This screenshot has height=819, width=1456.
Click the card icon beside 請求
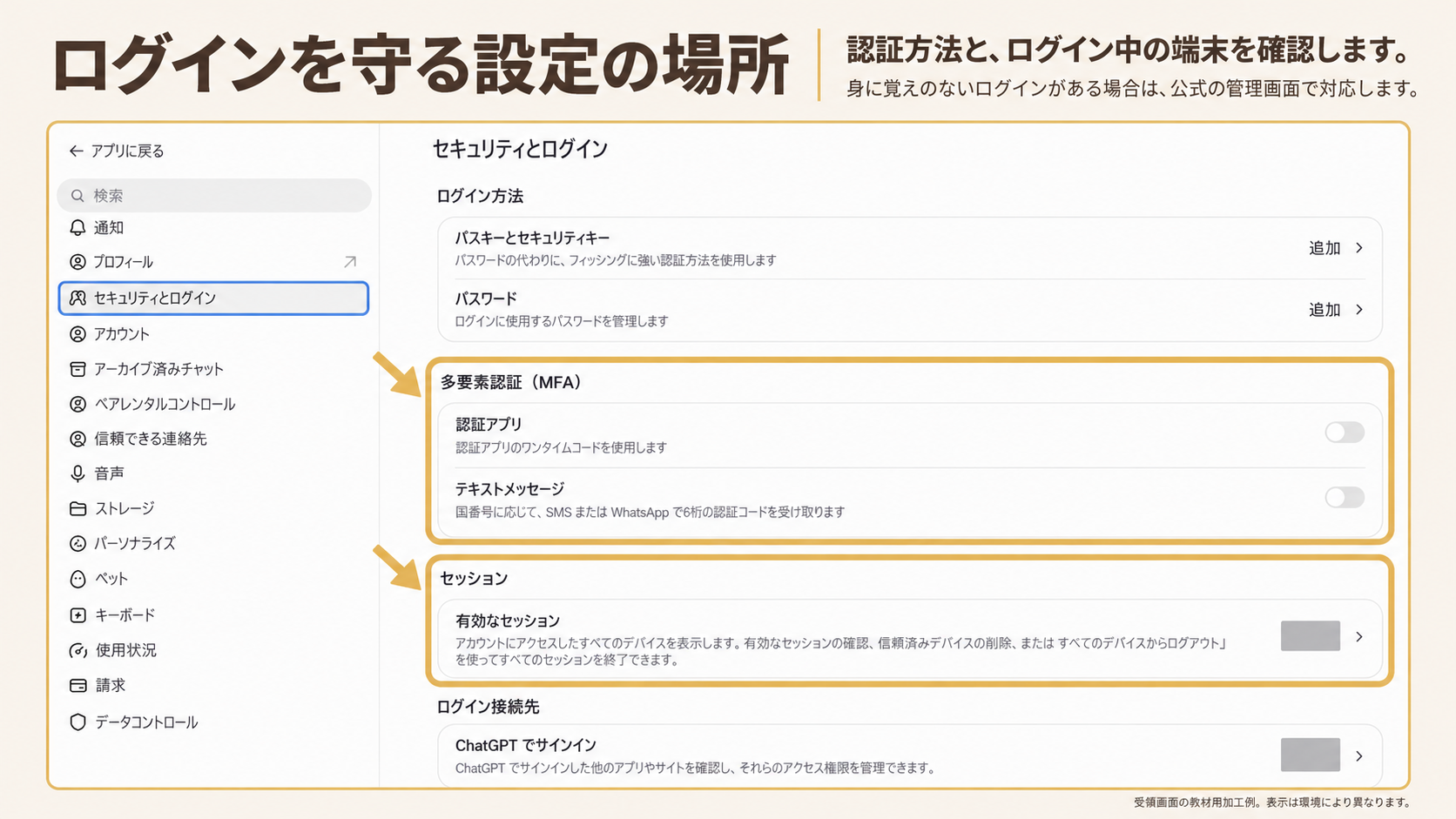pyautogui.click(x=78, y=686)
